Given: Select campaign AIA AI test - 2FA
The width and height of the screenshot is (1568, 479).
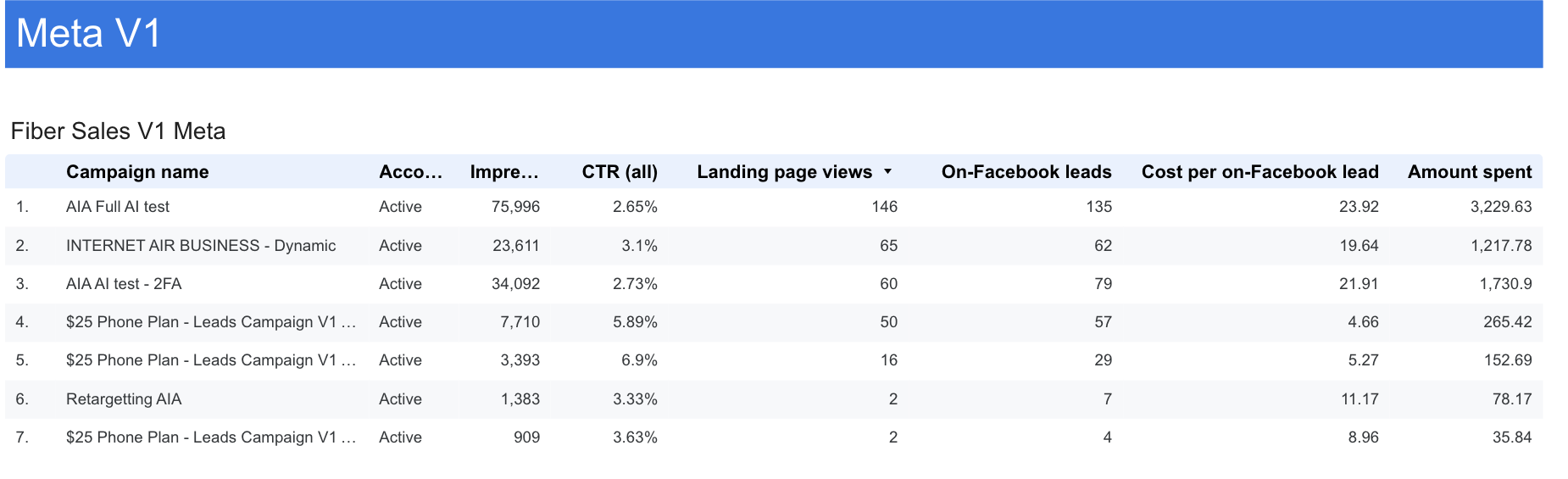Looking at the screenshot, I should [x=124, y=284].
